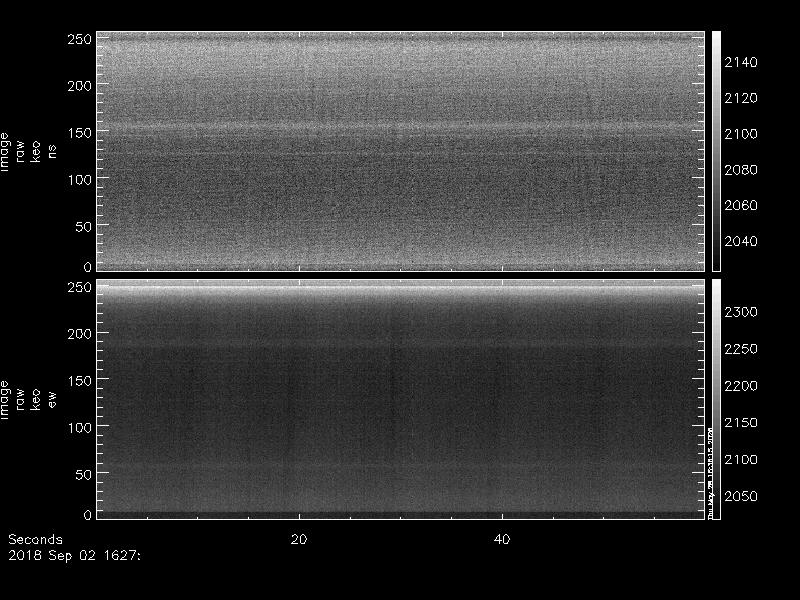Click y-axis tick '150' of ew plot
Viewport: 800px width, 600px height.
80,381
